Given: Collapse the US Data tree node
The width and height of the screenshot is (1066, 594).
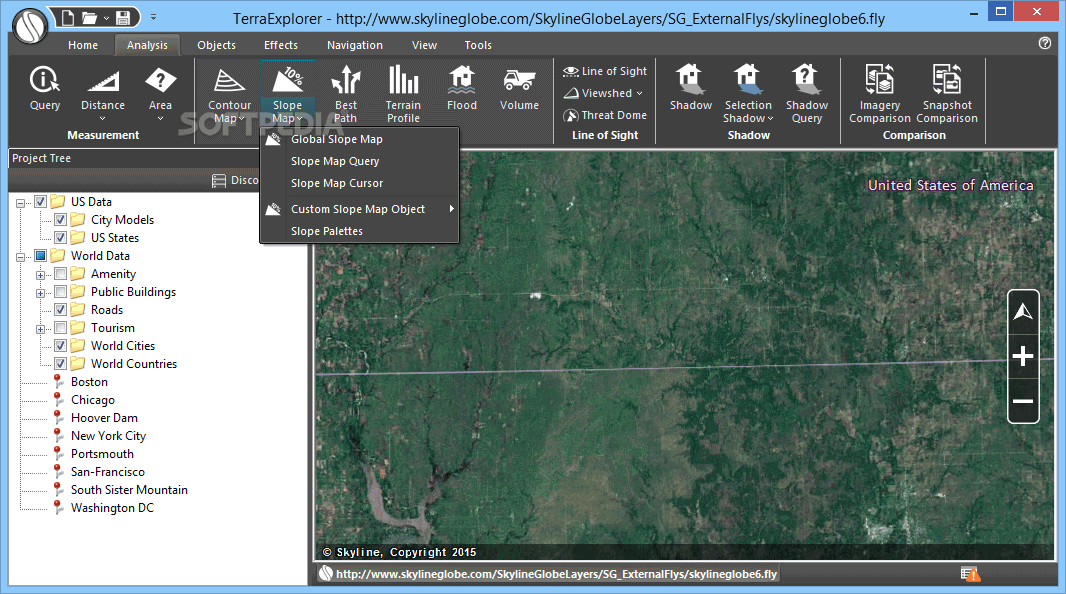Looking at the screenshot, I should coord(20,203).
